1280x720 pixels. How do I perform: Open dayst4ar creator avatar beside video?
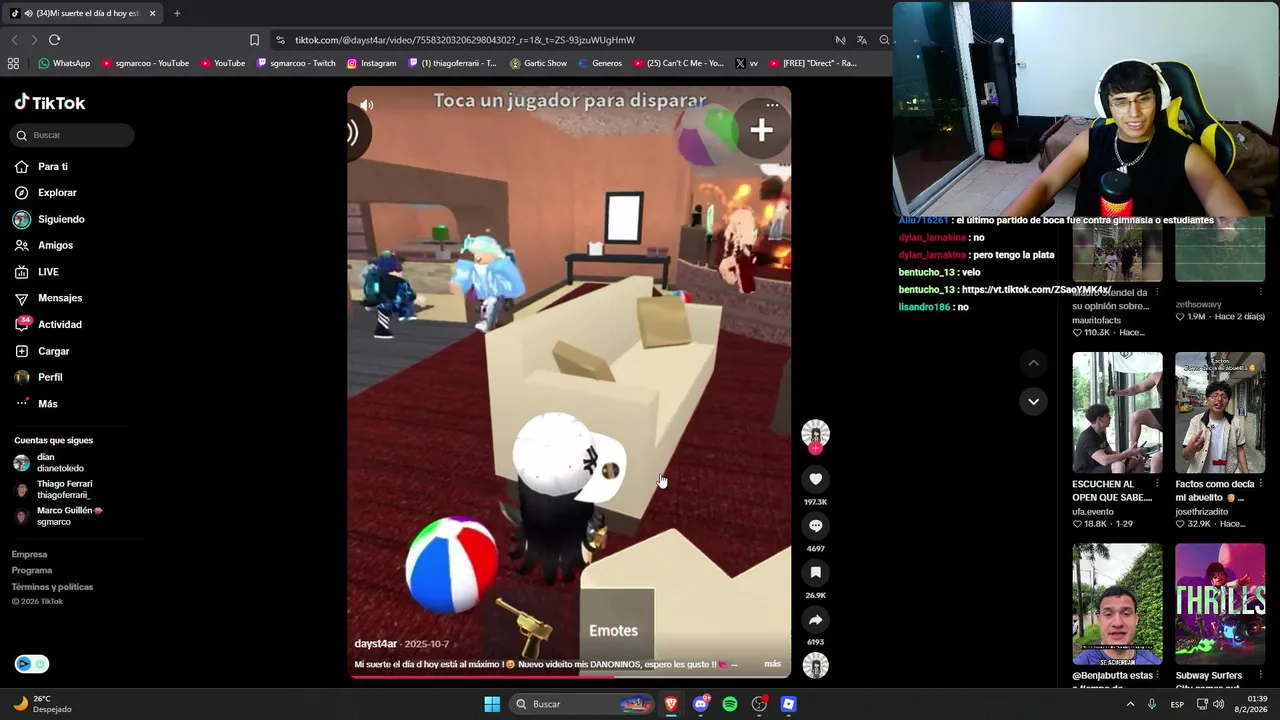tap(815, 434)
